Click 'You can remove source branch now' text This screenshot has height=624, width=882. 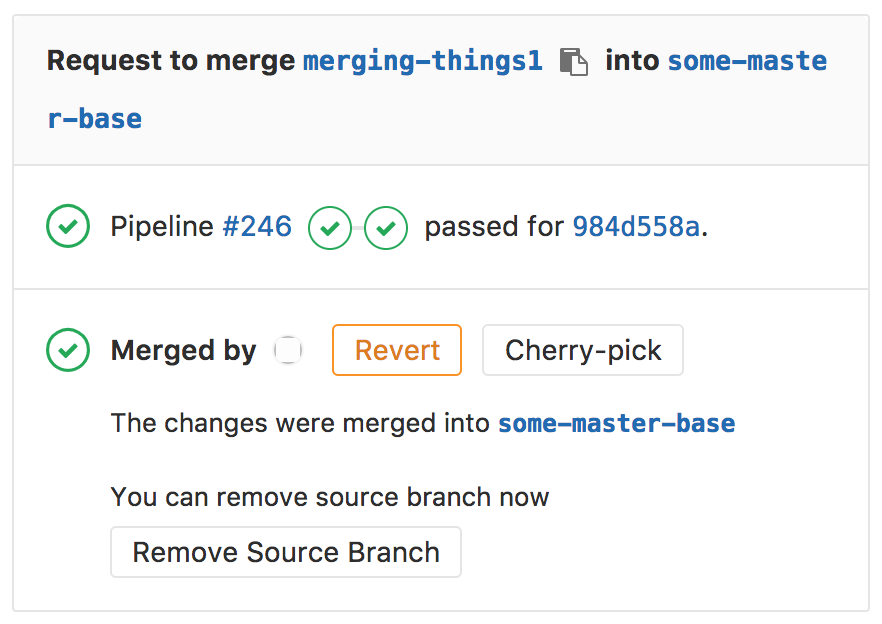[329, 497]
